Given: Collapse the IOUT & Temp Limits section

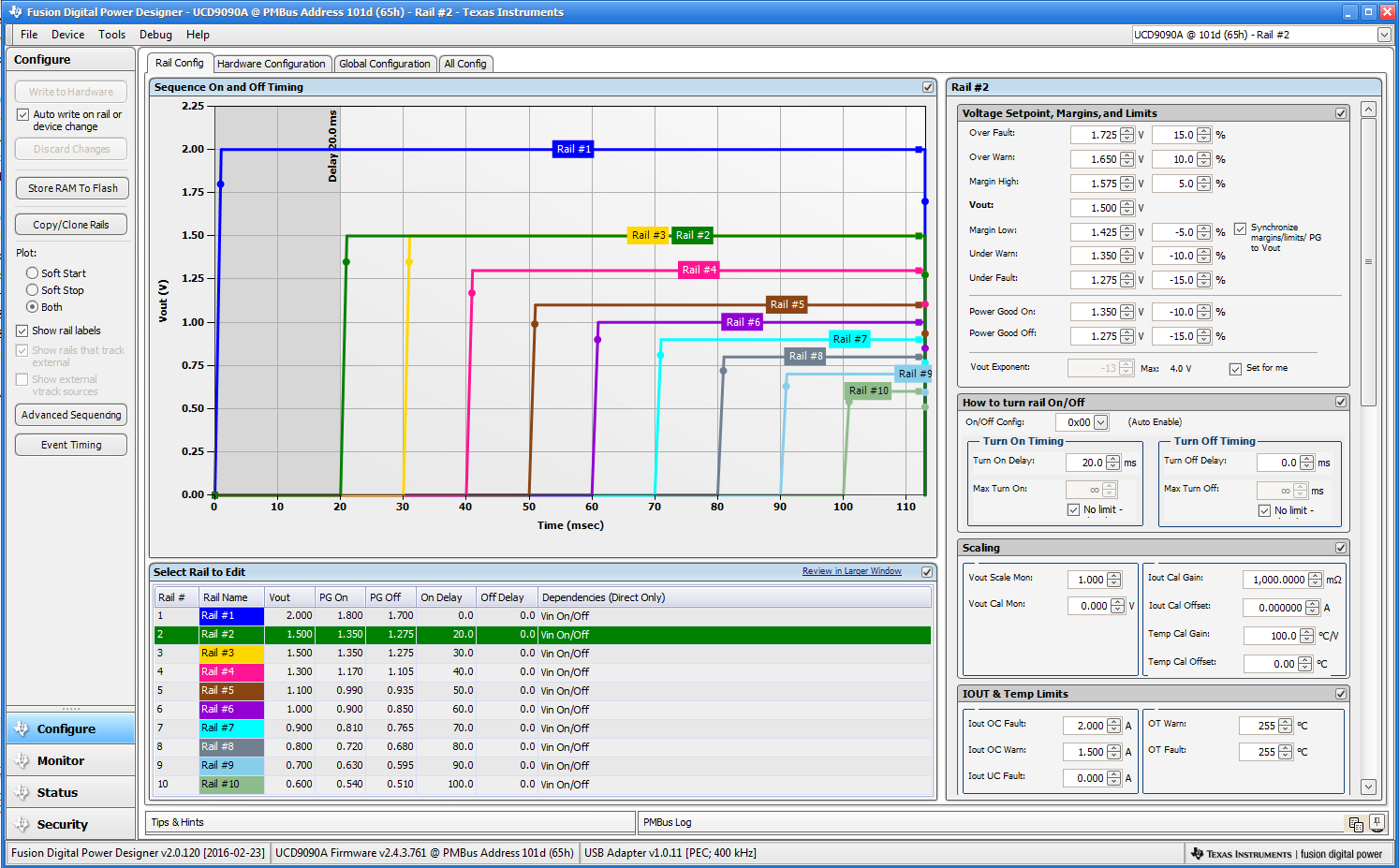Looking at the screenshot, I should [x=1341, y=694].
